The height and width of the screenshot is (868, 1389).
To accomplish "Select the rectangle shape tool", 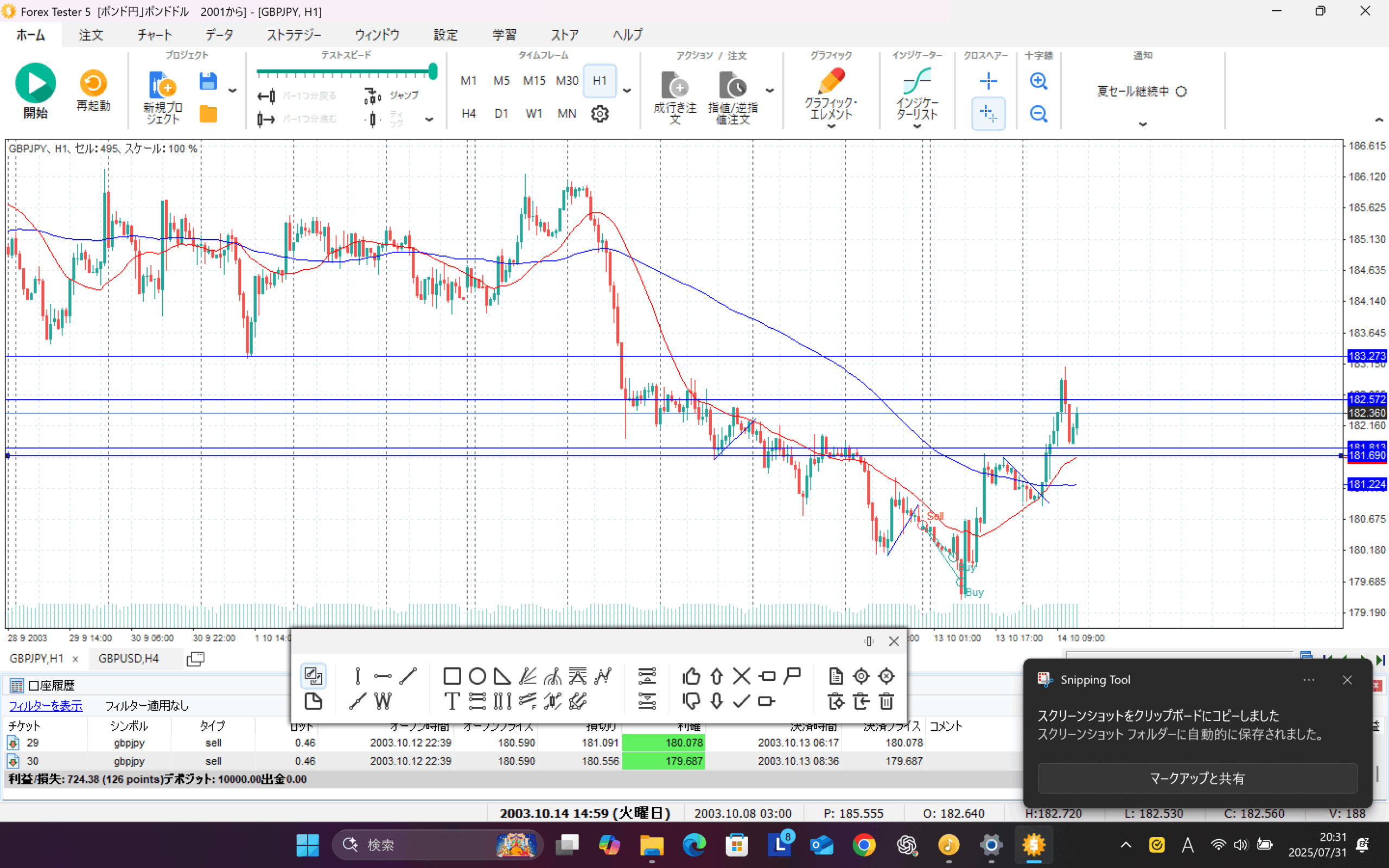I will point(453,676).
